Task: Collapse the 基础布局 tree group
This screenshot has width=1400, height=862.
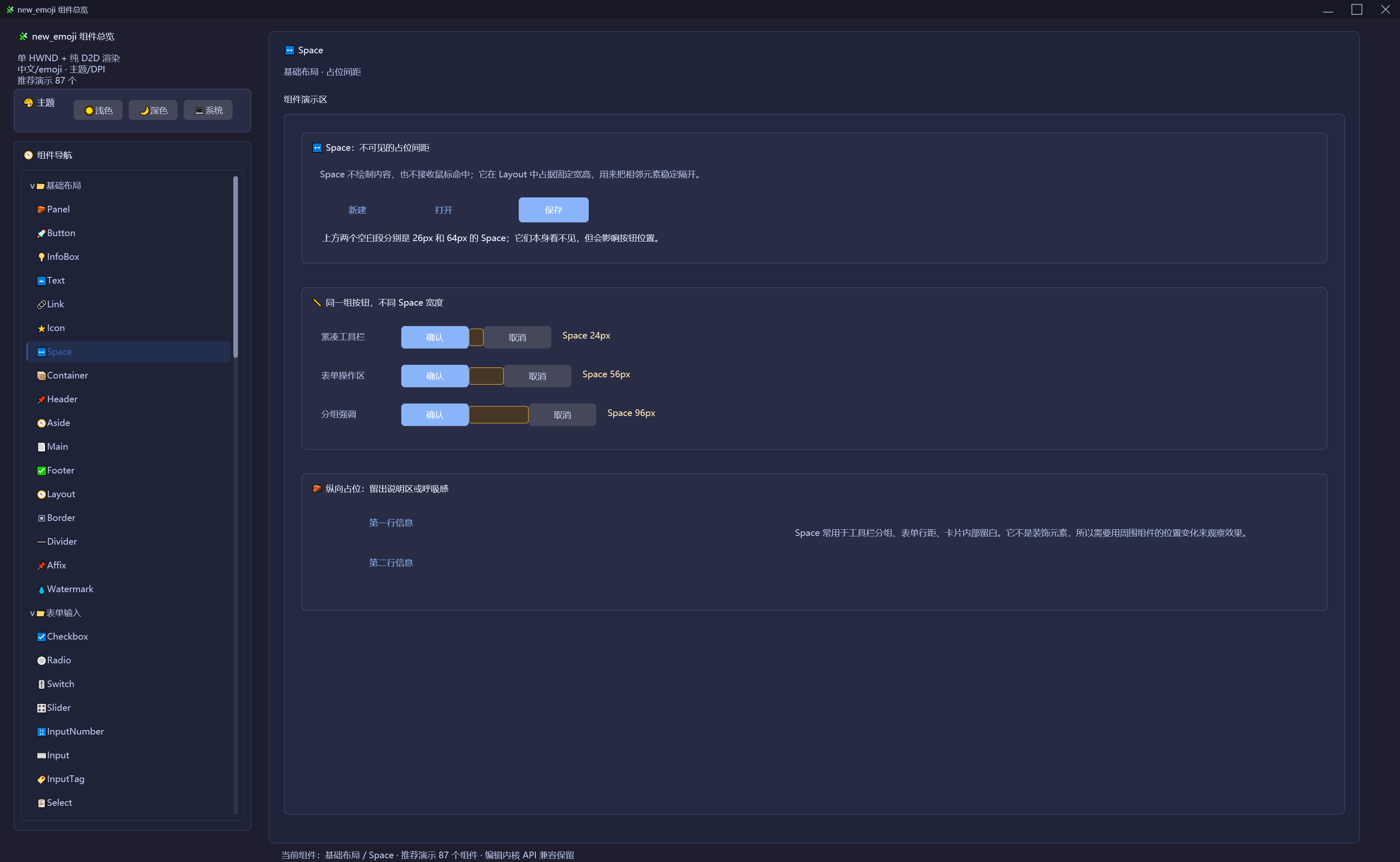Action: [x=32, y=186]
